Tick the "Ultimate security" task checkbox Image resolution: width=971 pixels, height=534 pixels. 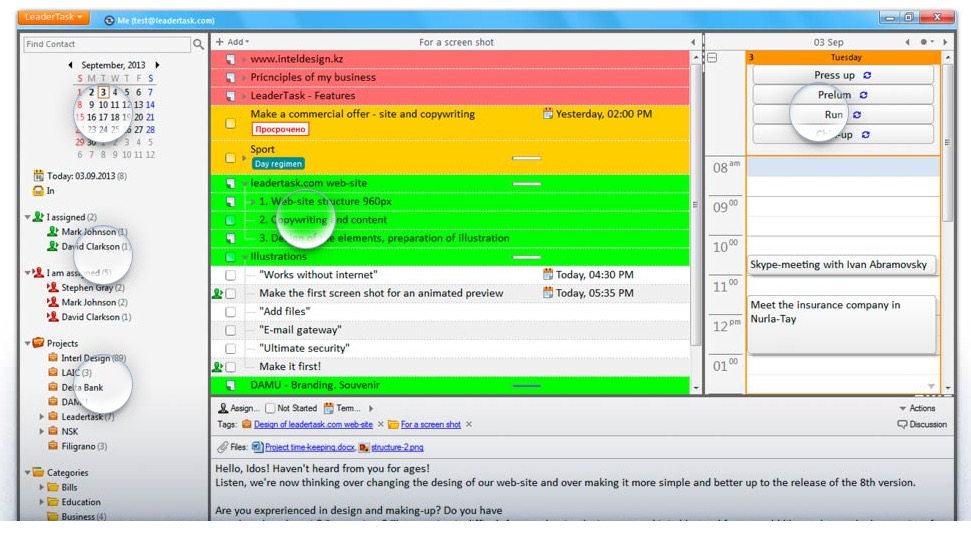(230, 348)
